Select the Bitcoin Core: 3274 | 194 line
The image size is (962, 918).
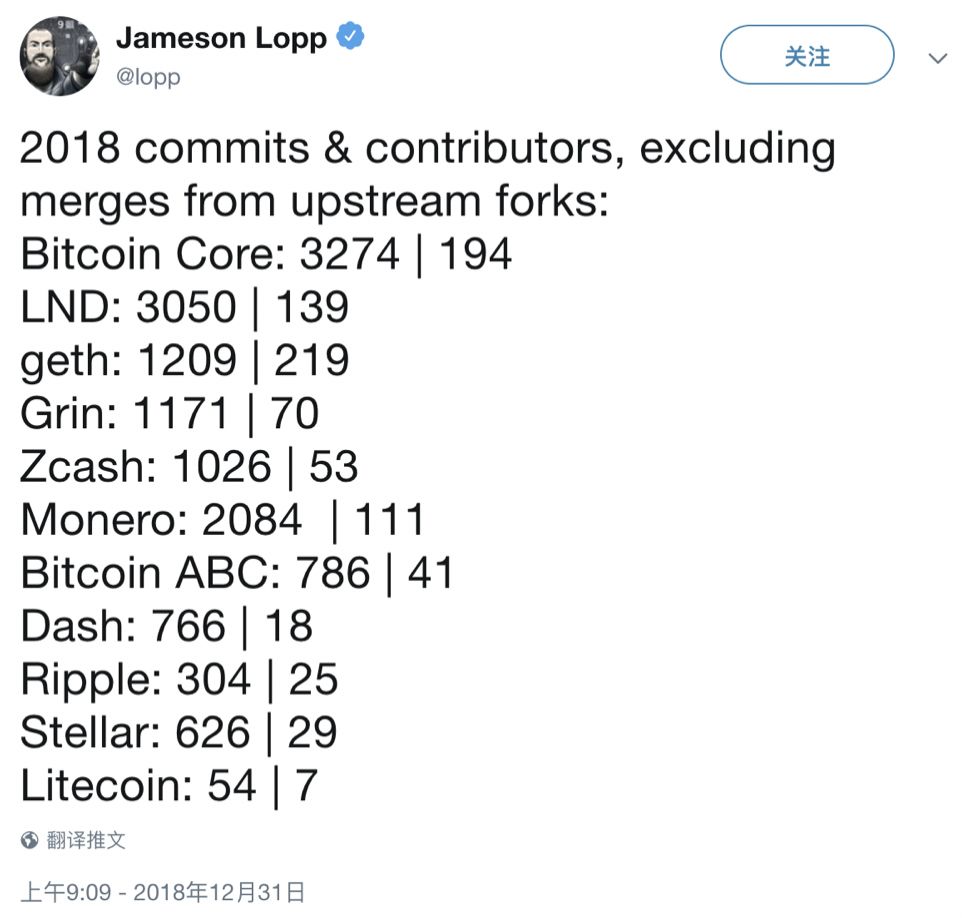pos(266,255)
